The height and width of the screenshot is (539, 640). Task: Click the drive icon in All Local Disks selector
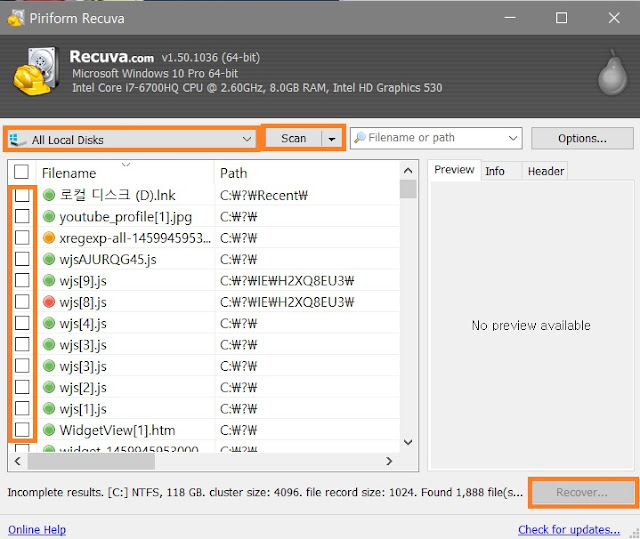pos(18,140)
